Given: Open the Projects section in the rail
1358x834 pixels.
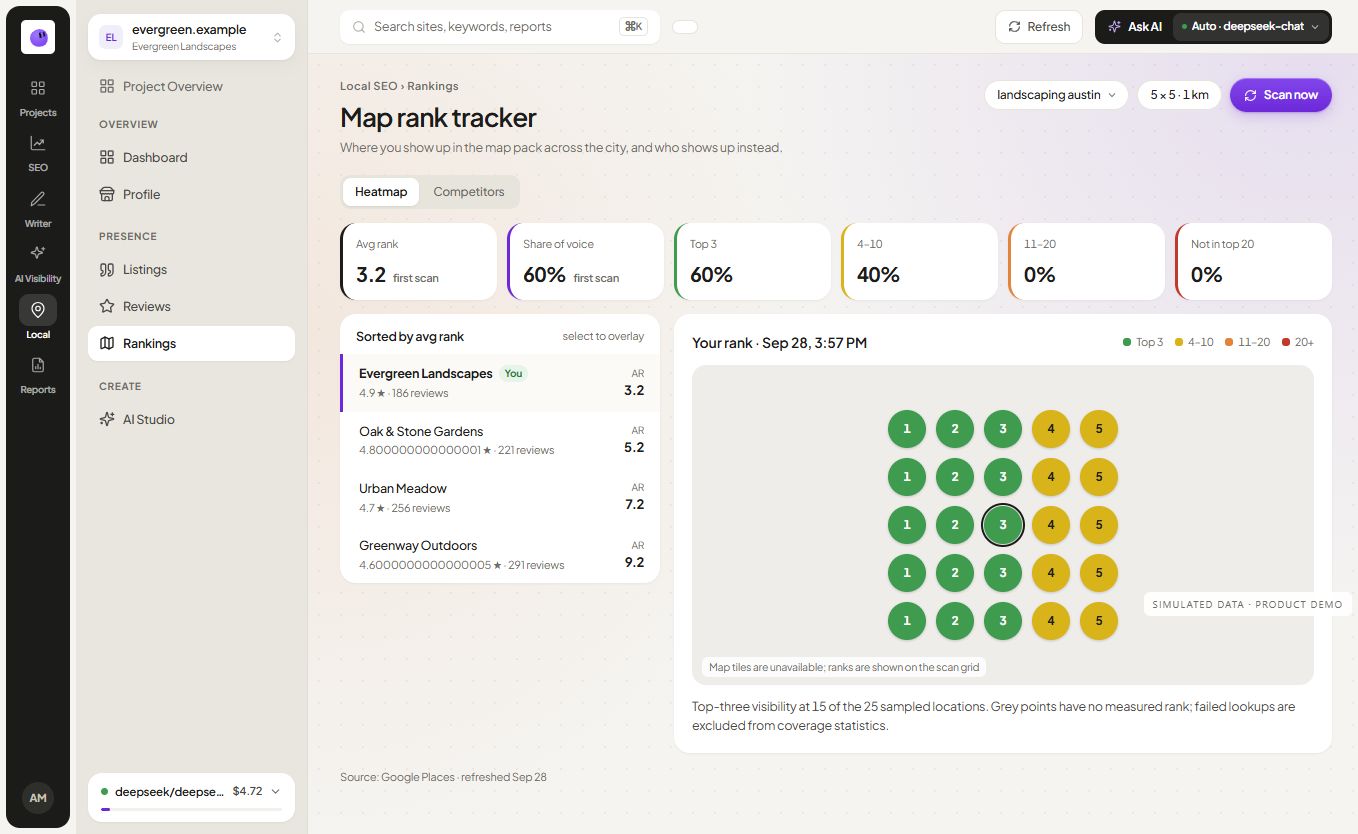Looking at the screenshot, I should click(38, 98).
